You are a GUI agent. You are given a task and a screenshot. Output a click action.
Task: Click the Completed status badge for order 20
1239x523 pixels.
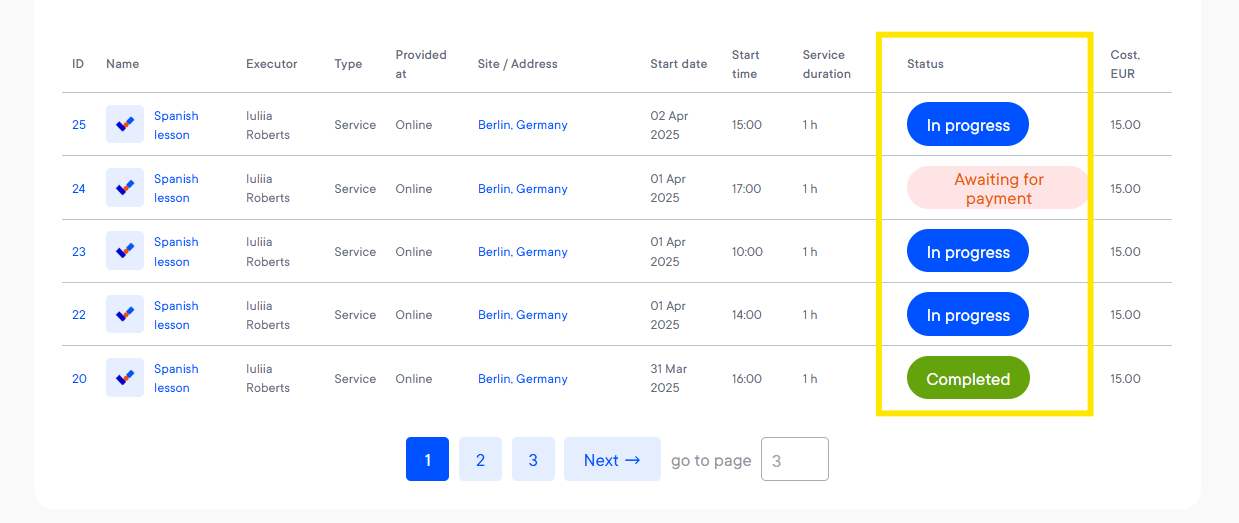[968, 379]
